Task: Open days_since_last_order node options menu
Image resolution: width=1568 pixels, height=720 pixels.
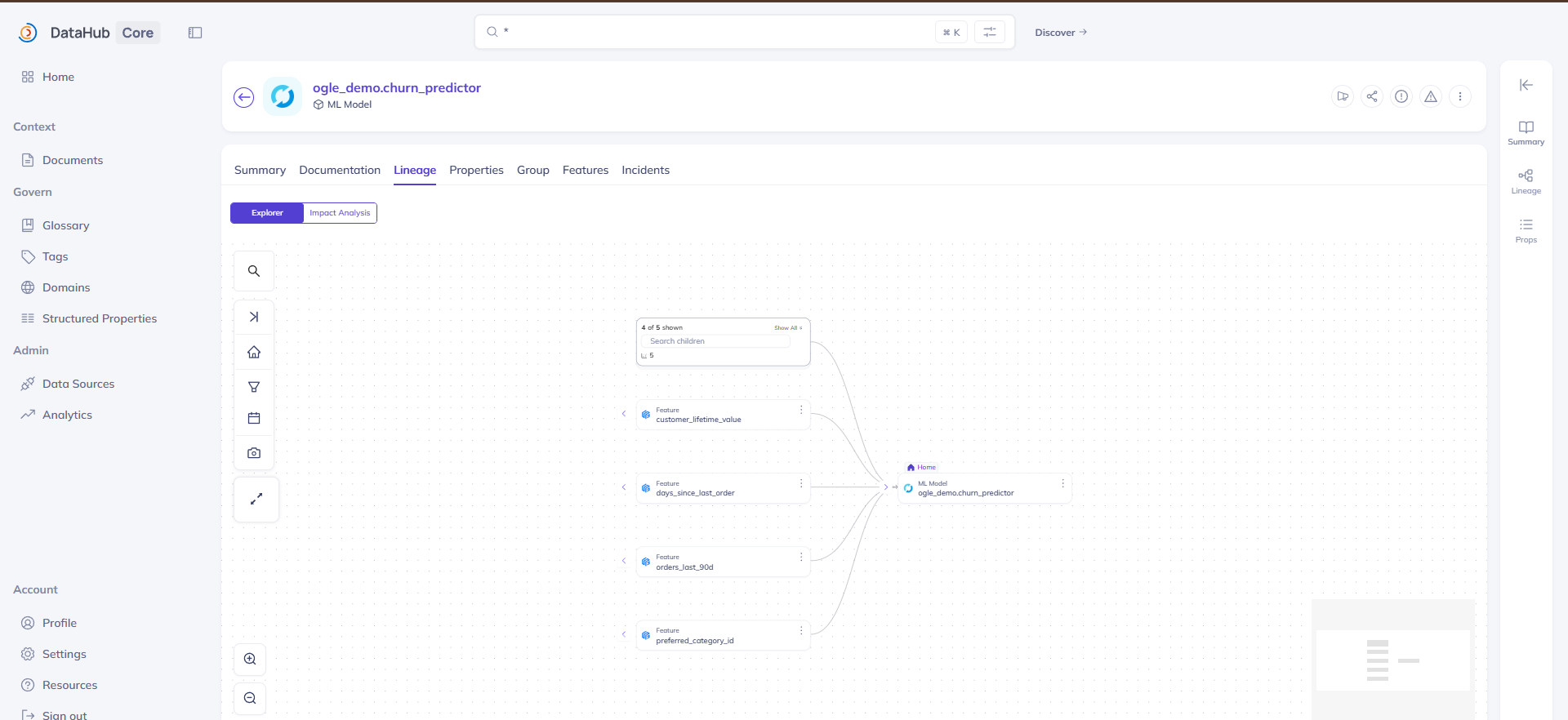Action: click(x=801, y=483)
